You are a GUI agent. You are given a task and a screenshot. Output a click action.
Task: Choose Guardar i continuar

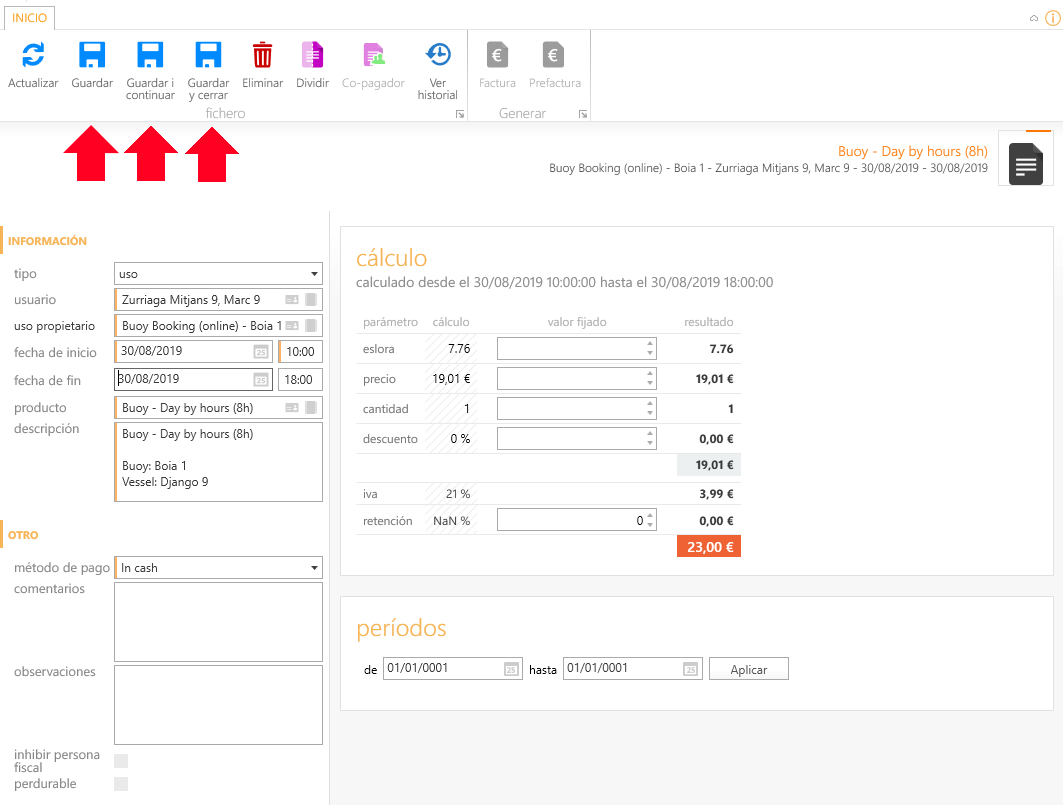click(150, 55)
